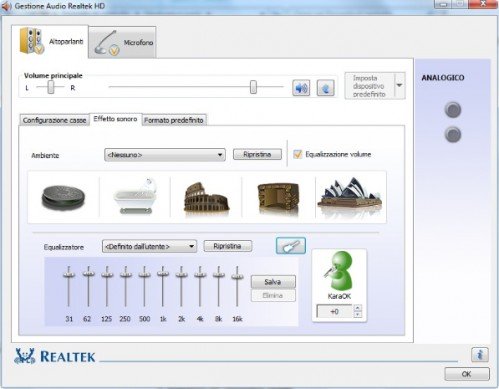Increase KaraOK key with up arrow

357,308
